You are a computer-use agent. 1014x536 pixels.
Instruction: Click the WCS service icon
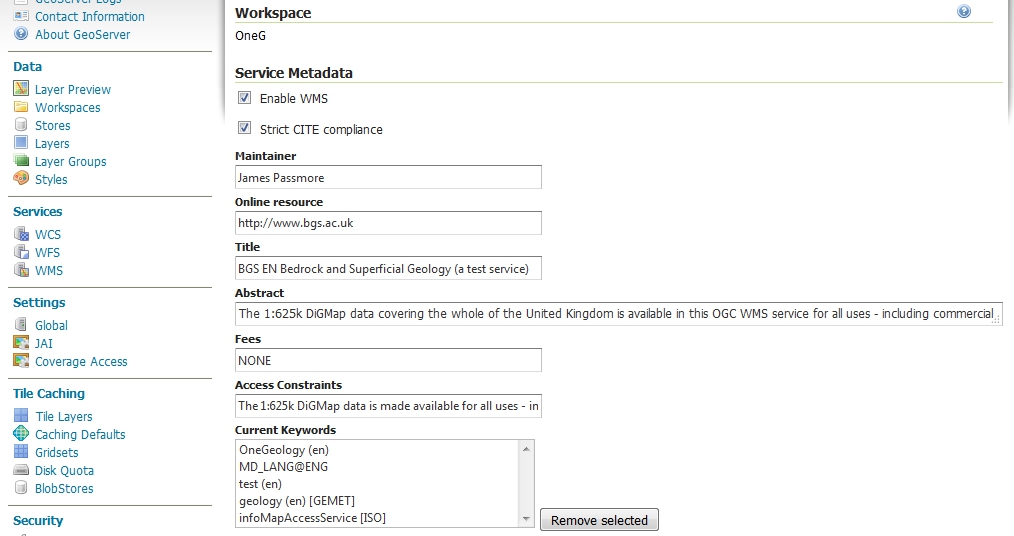click(21, 234)
